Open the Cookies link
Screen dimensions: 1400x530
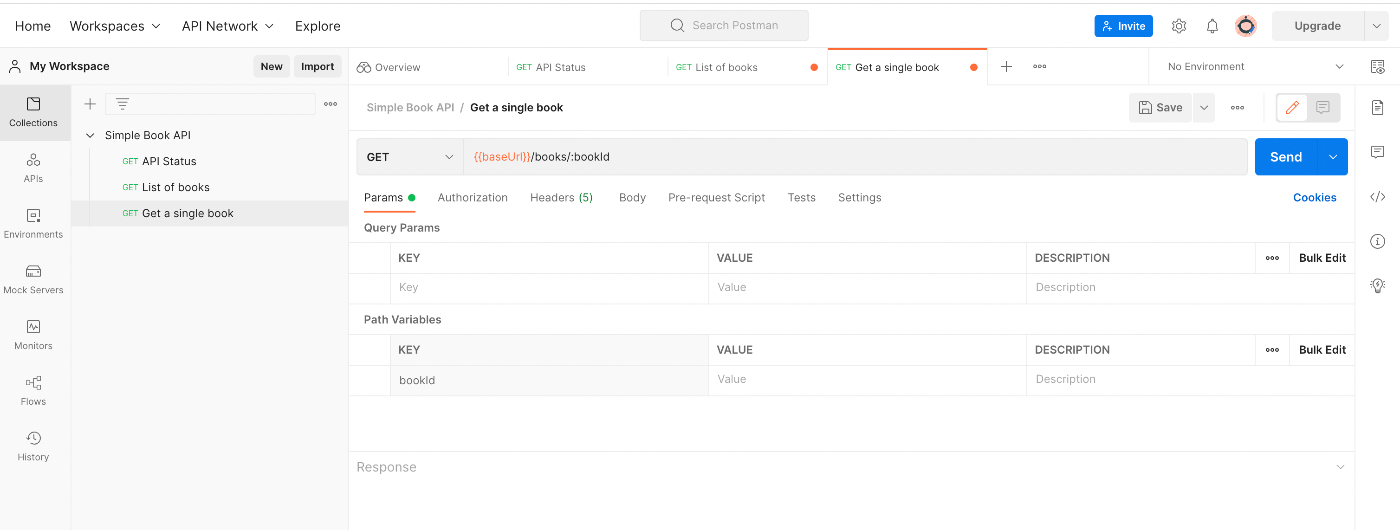tap(1315, 198)
